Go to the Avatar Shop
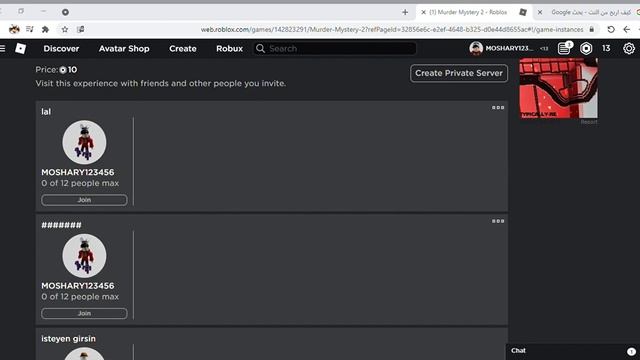The image size is (640, 360). pyautogui.click(x=124, y=49)
